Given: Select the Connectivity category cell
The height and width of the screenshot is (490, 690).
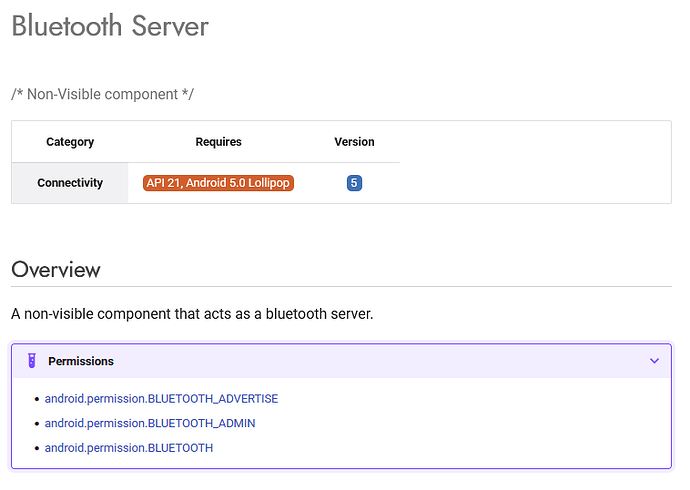Looking at the screenshot, I should [x=70, y=183].
